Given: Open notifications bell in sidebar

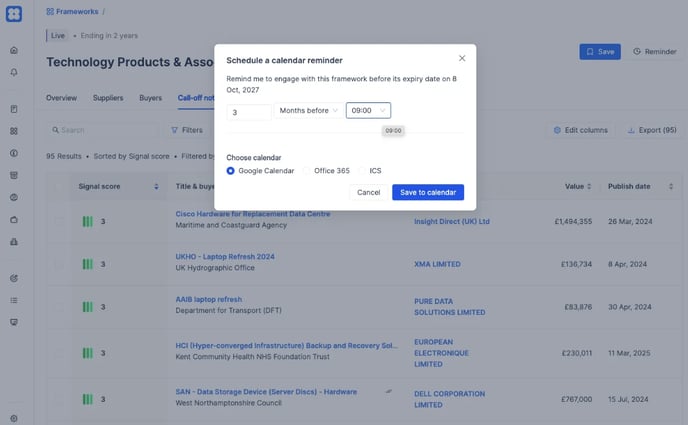Looking at the screenshot, I should point(14,72).
